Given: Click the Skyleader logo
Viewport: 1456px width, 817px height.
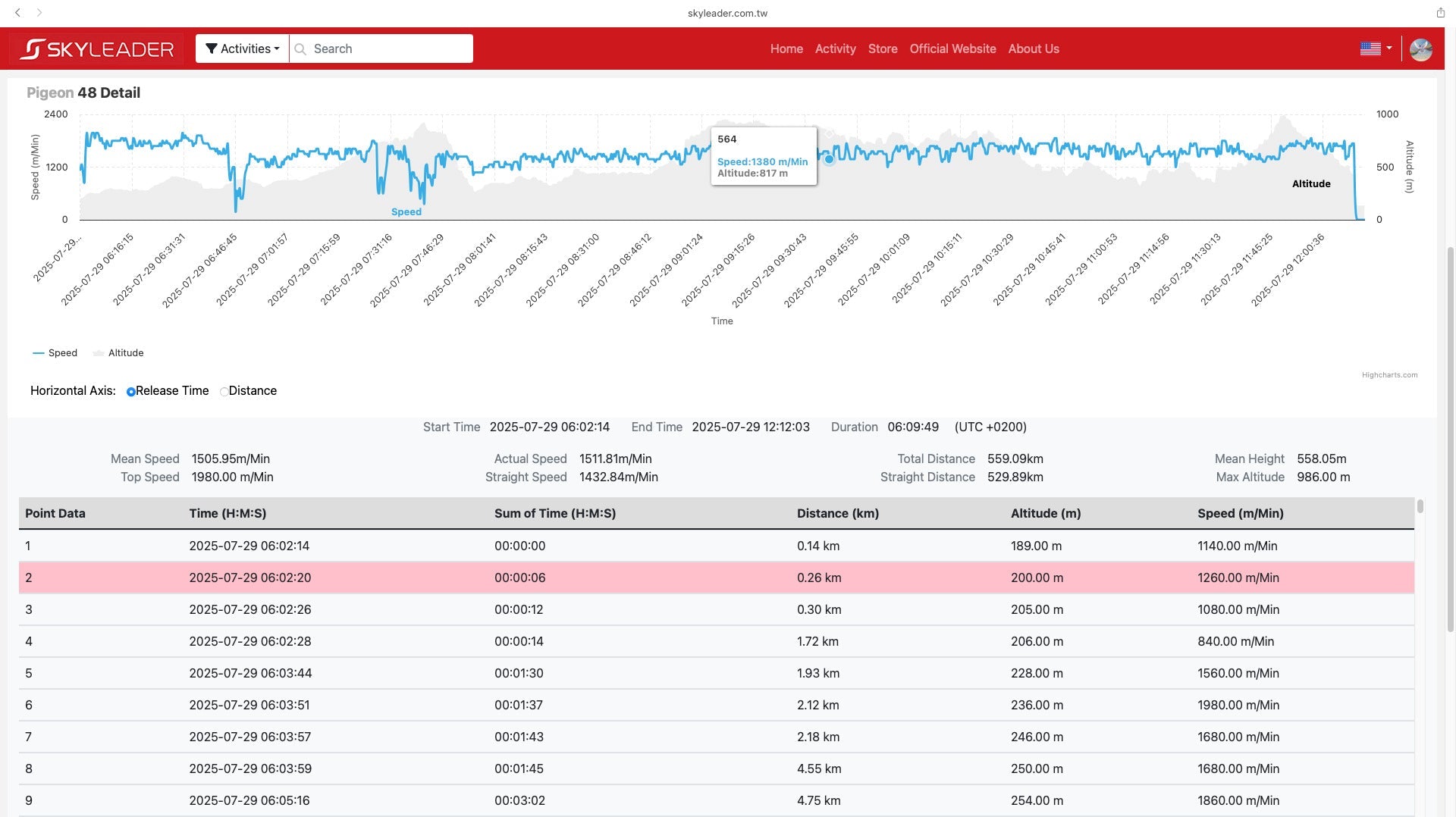Looking at the screenshot, I should (96, 49).
